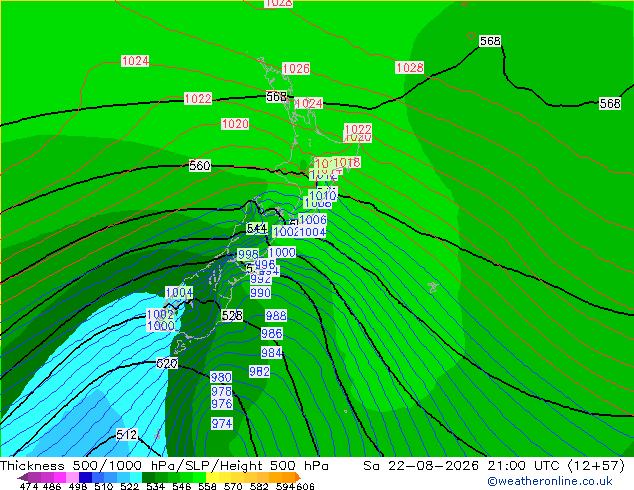Click the blue 996 pressure label

click(x=265, y=264)
